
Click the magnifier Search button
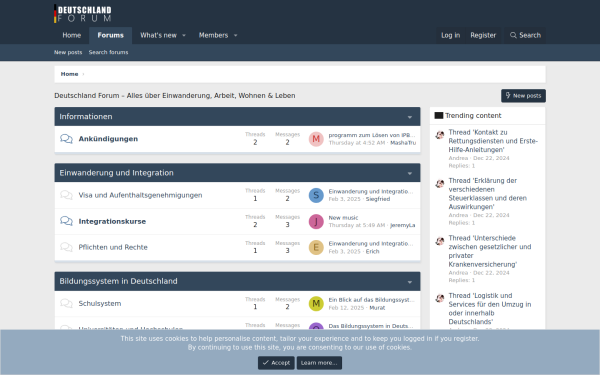tap(525, 35)
